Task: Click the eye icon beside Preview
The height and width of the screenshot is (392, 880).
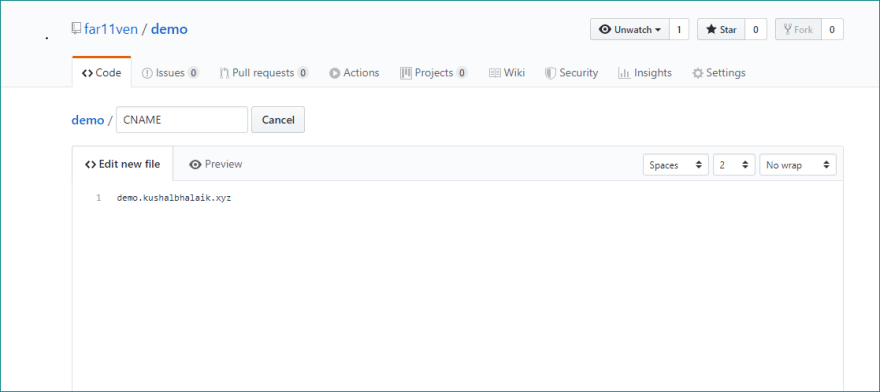Action: [195, 165]
